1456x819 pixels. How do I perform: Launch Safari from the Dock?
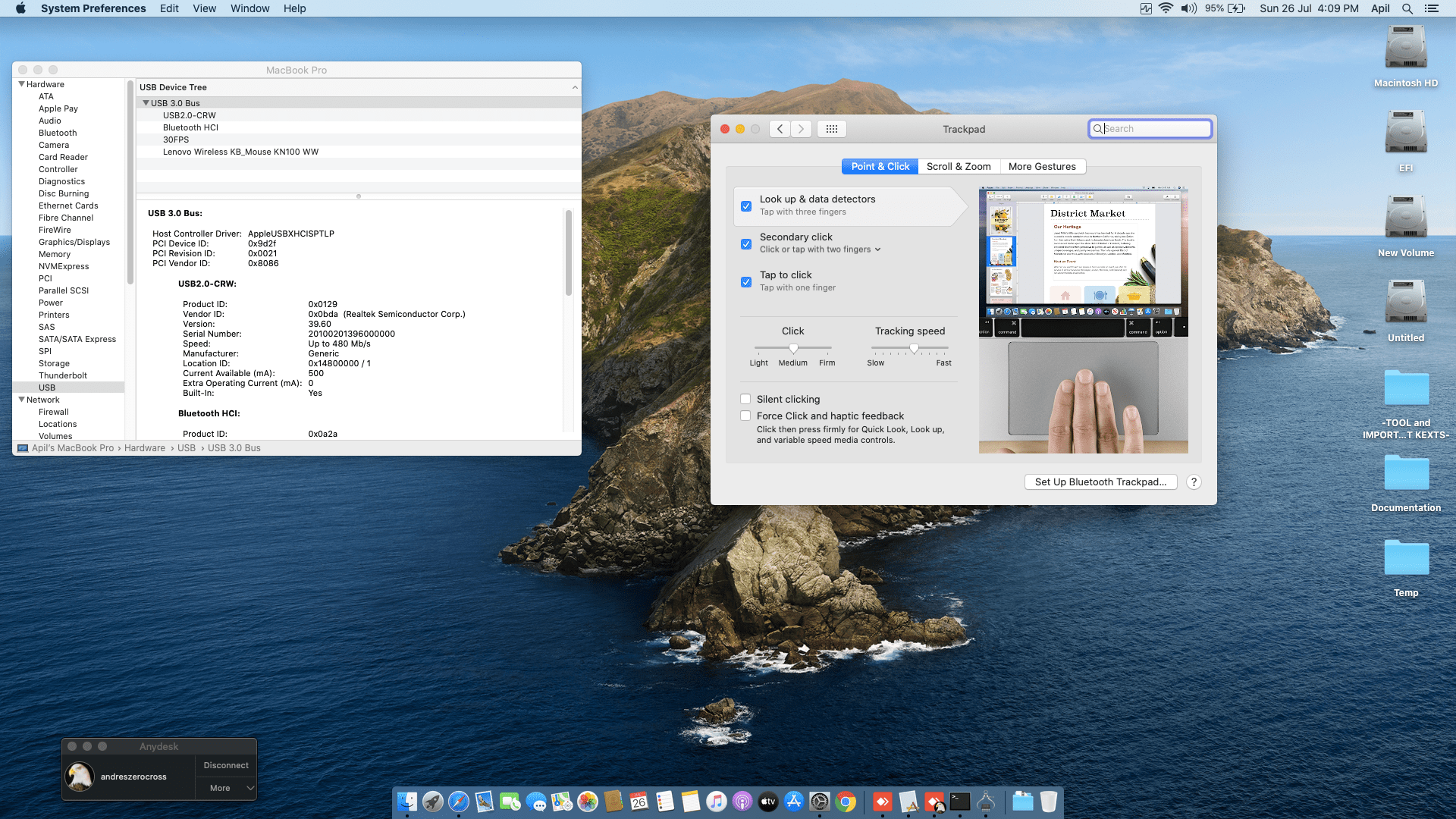point(459,802)
